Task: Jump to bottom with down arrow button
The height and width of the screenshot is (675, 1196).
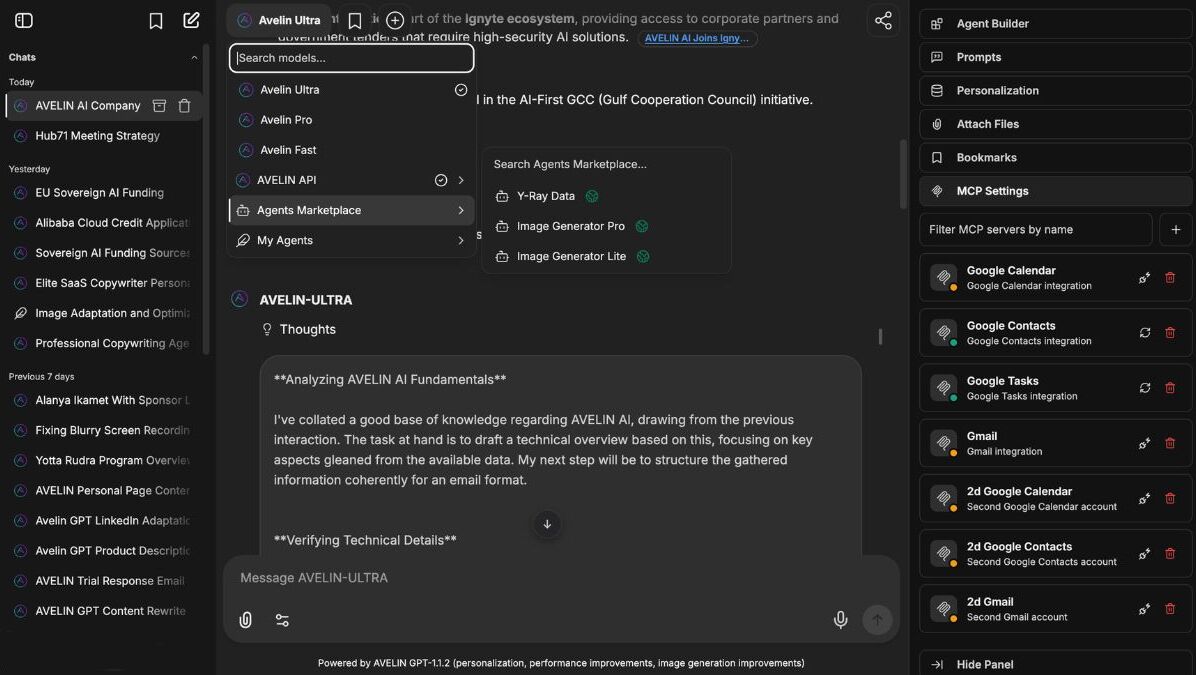Action: tap(547, 524)
